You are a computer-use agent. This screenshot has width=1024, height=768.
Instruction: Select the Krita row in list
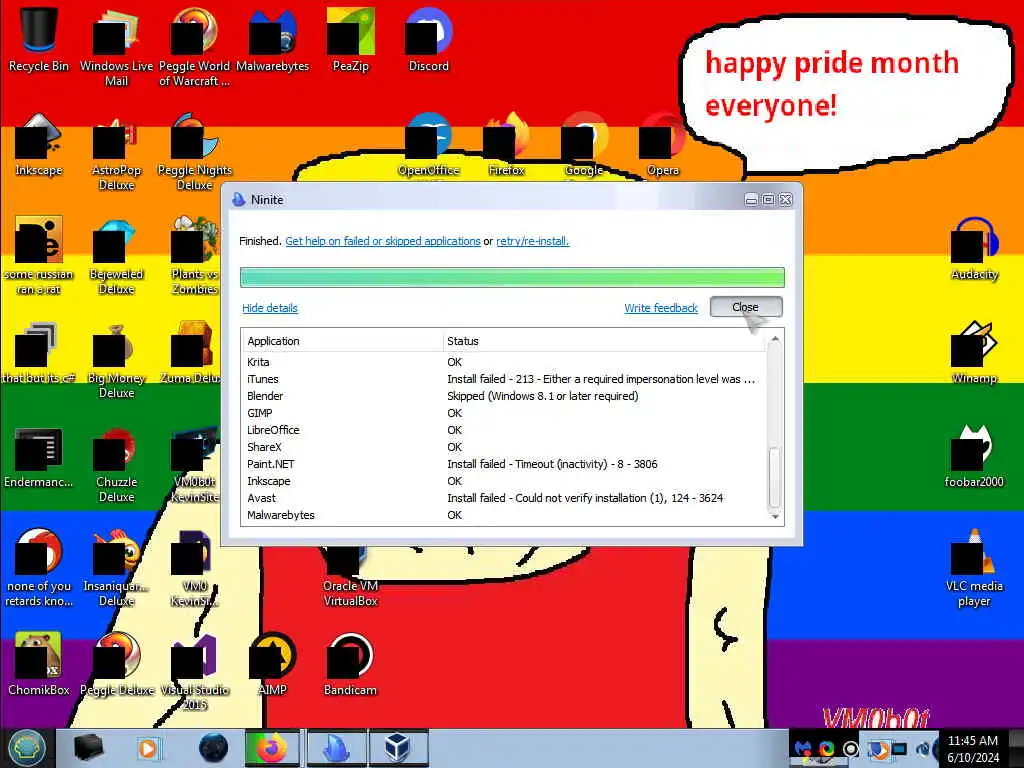[504, 362]
